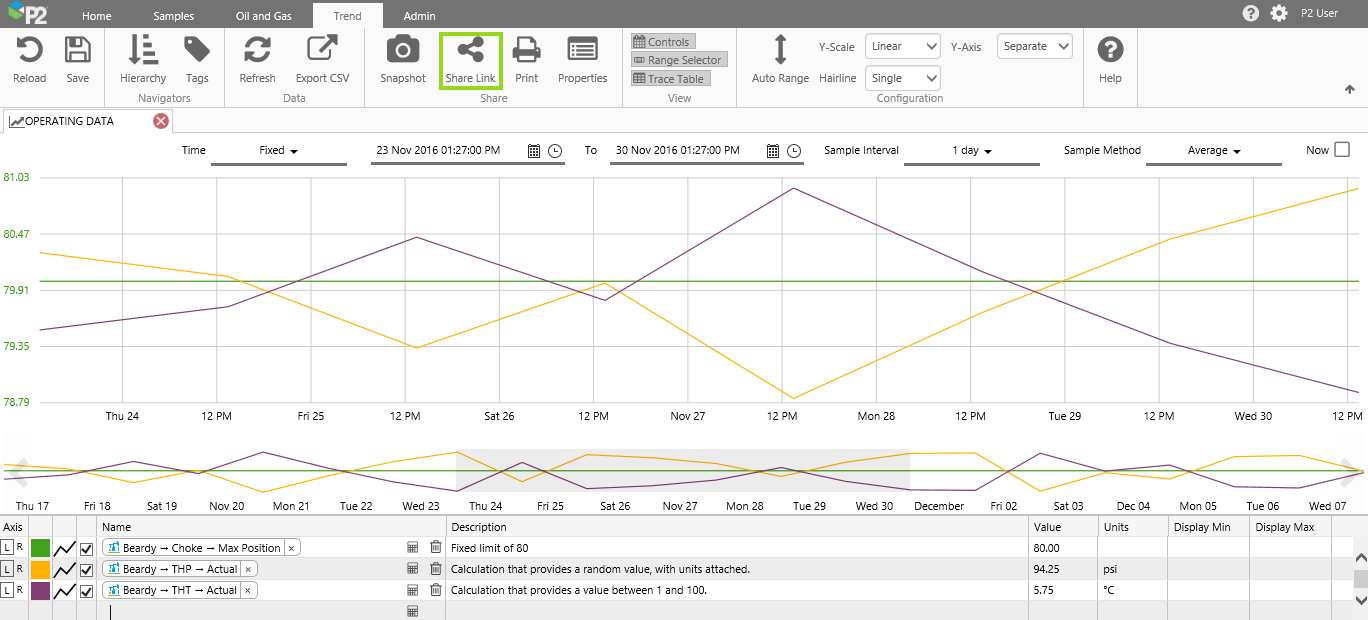Close the OPERATING DATA trend tab
Screen dimensions: 1368x620
(x=161, y=121)
